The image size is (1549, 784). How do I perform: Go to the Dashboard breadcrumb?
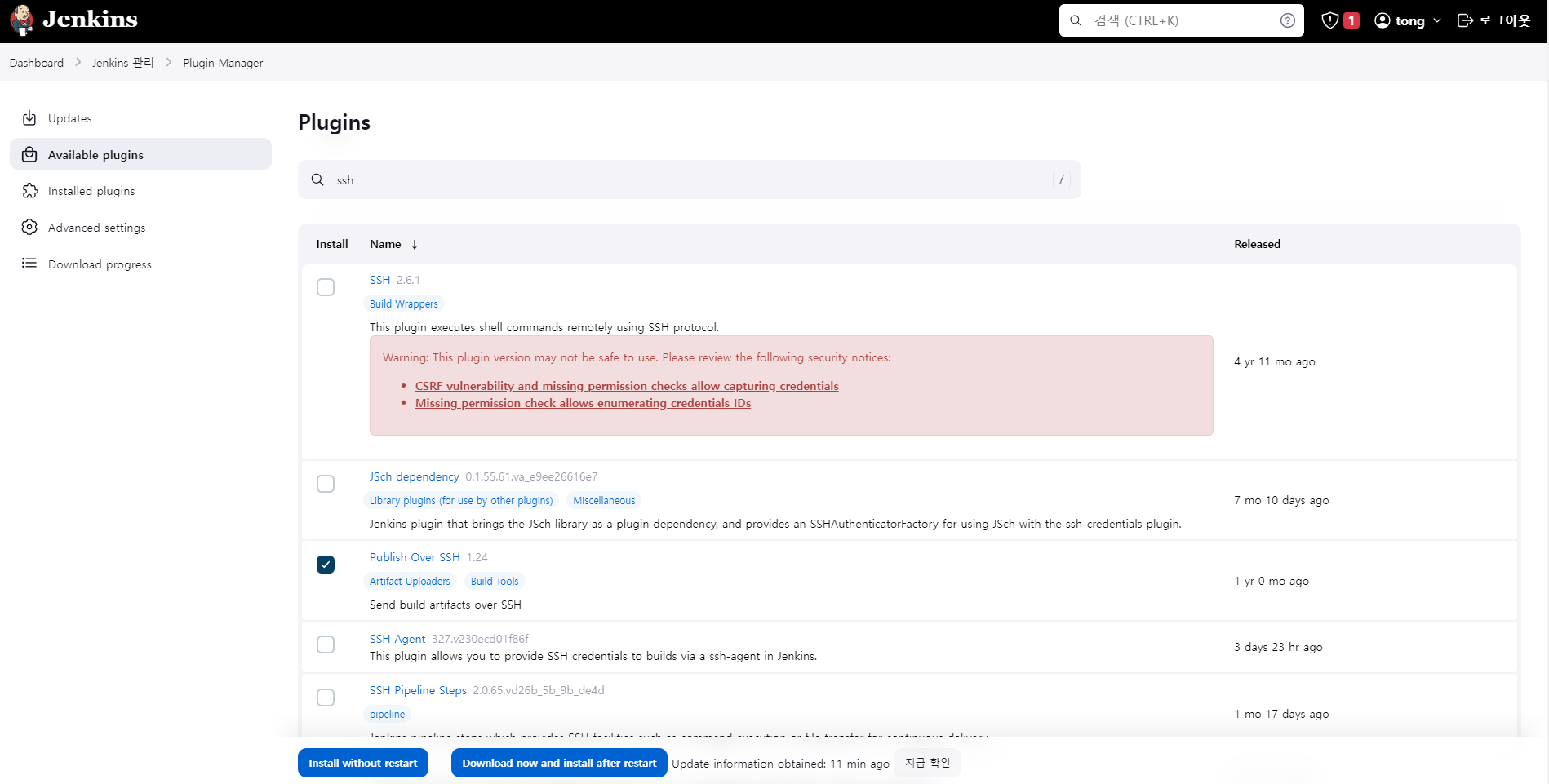pyautogui.click(x=37, y=63)
